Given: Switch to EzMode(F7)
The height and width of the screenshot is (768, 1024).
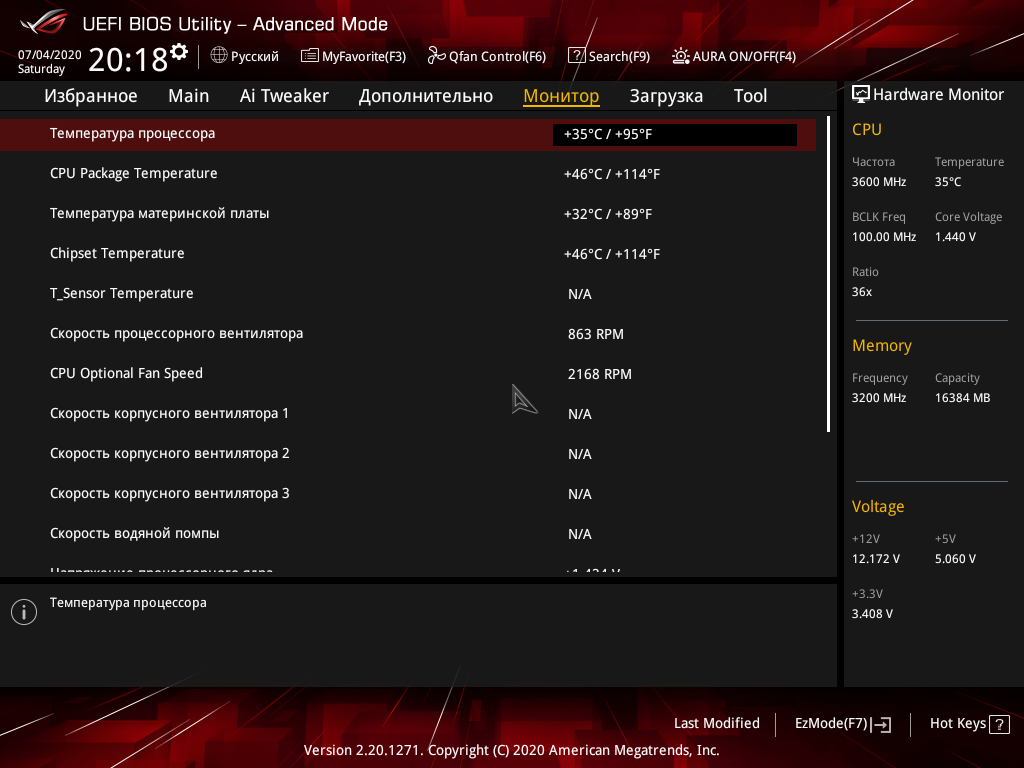Looking at the screenshot, I should coord(842,724).
